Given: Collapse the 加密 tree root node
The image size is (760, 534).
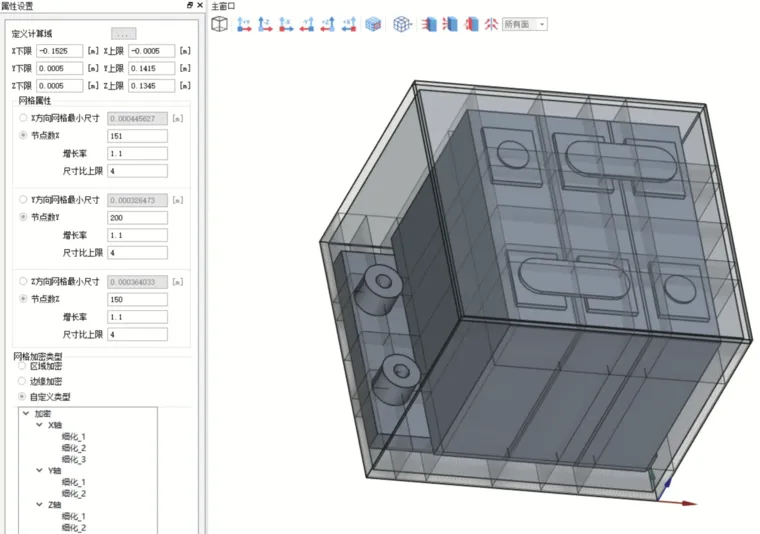Looking at the screenshot, I should [26, 413].
